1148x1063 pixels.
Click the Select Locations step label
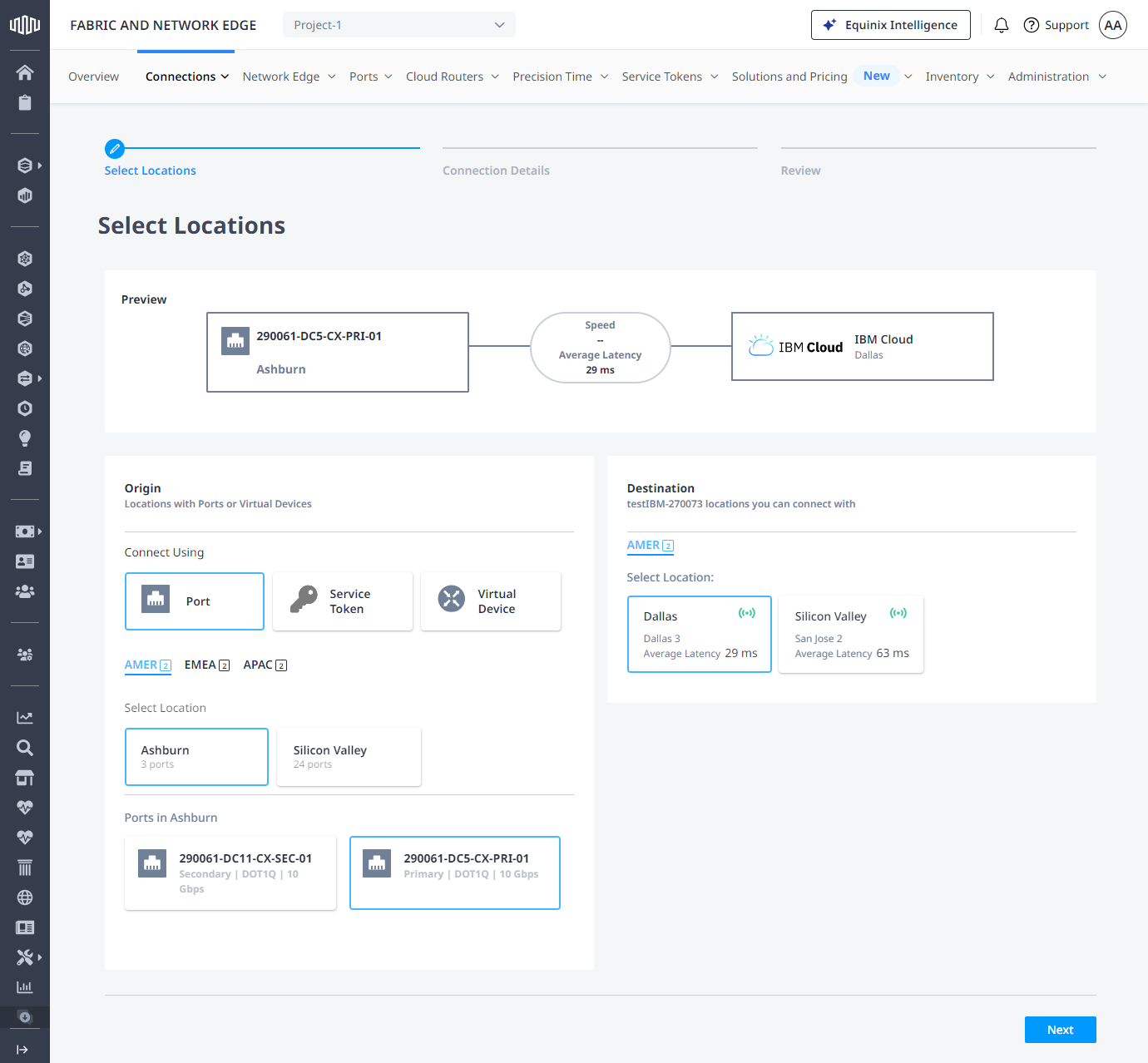(151, 171)
